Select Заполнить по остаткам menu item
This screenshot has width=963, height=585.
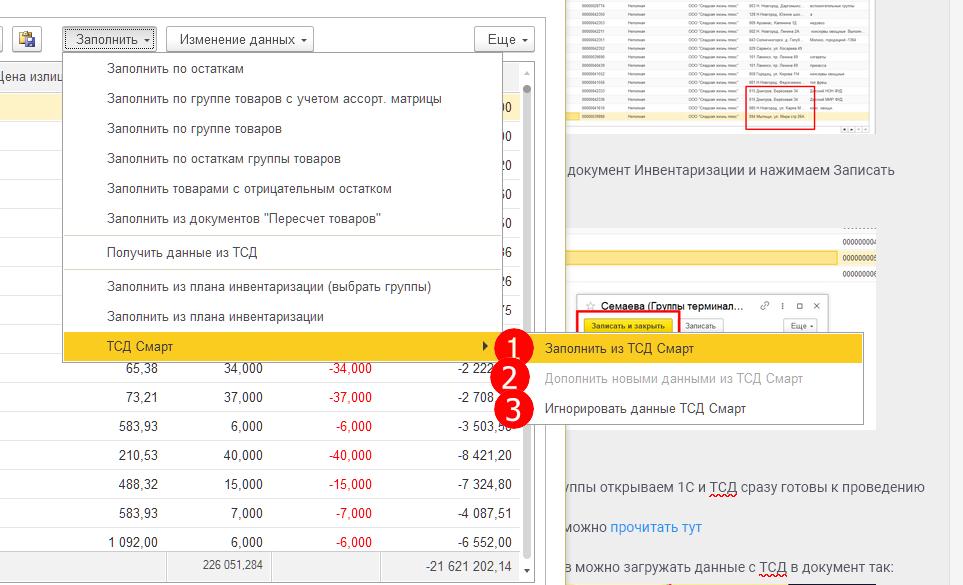[175, 69]
